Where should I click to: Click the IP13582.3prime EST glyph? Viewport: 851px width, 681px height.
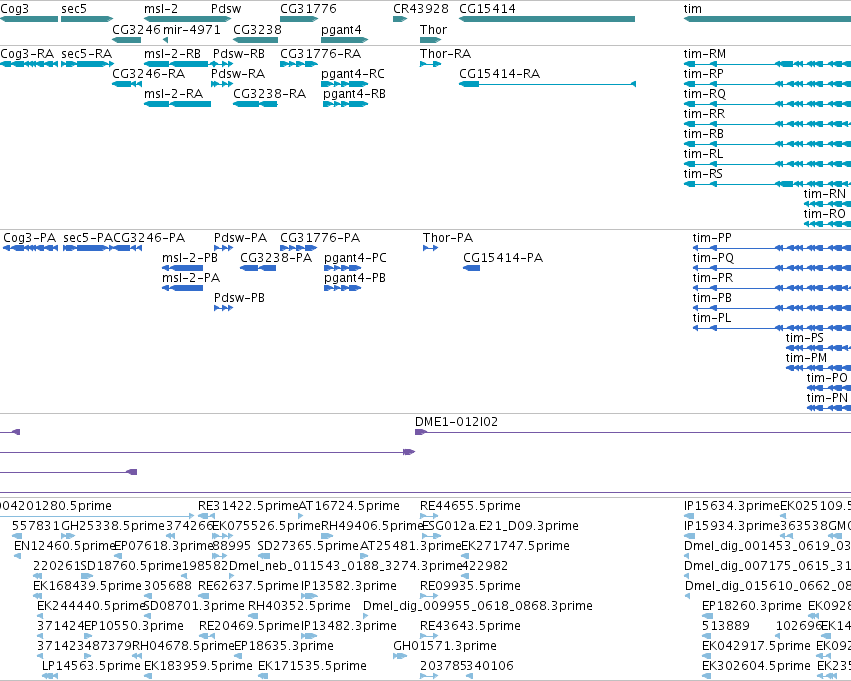309,596
